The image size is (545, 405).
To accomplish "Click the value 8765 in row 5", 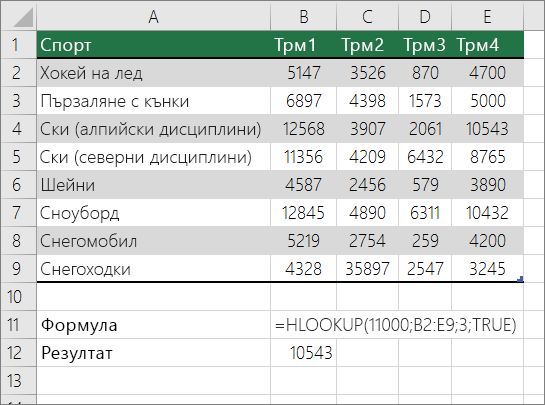I will [487, 156].
